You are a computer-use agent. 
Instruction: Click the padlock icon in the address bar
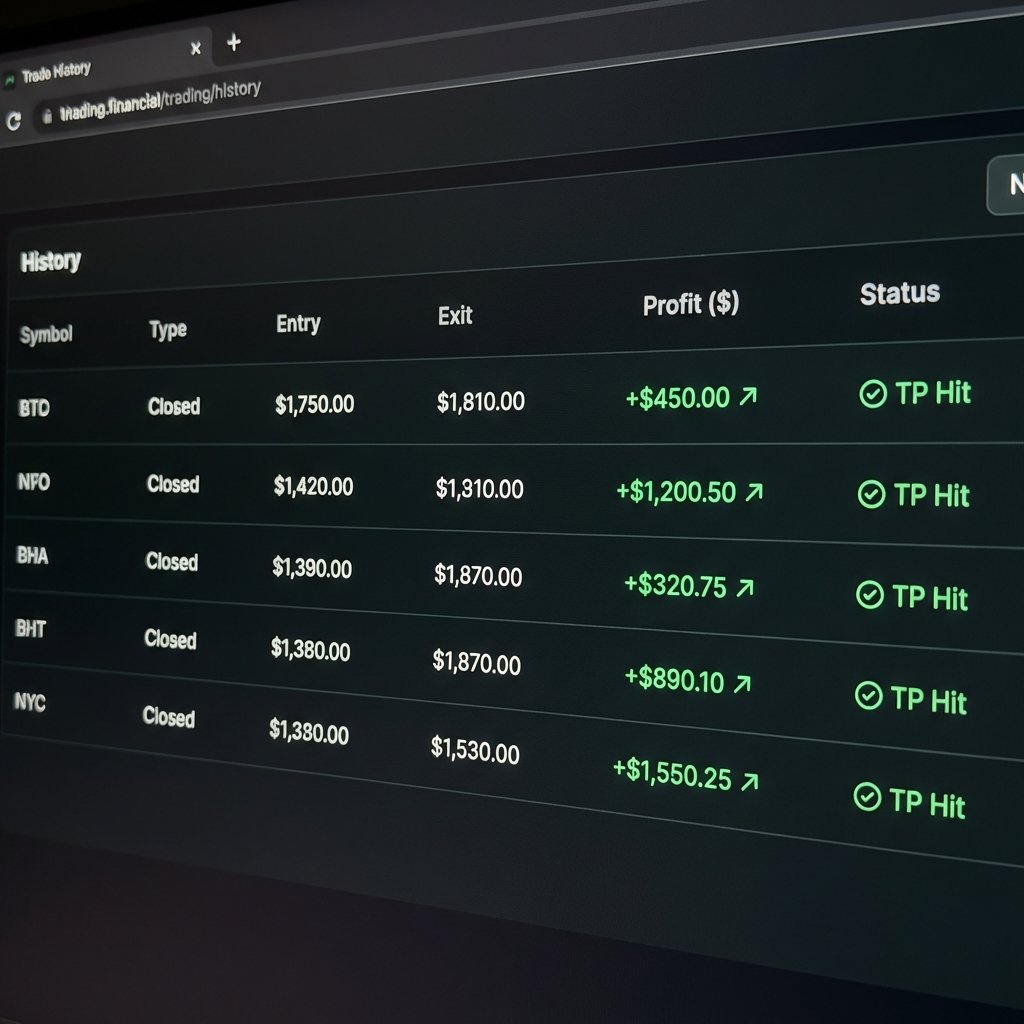[x=47, y=115]
